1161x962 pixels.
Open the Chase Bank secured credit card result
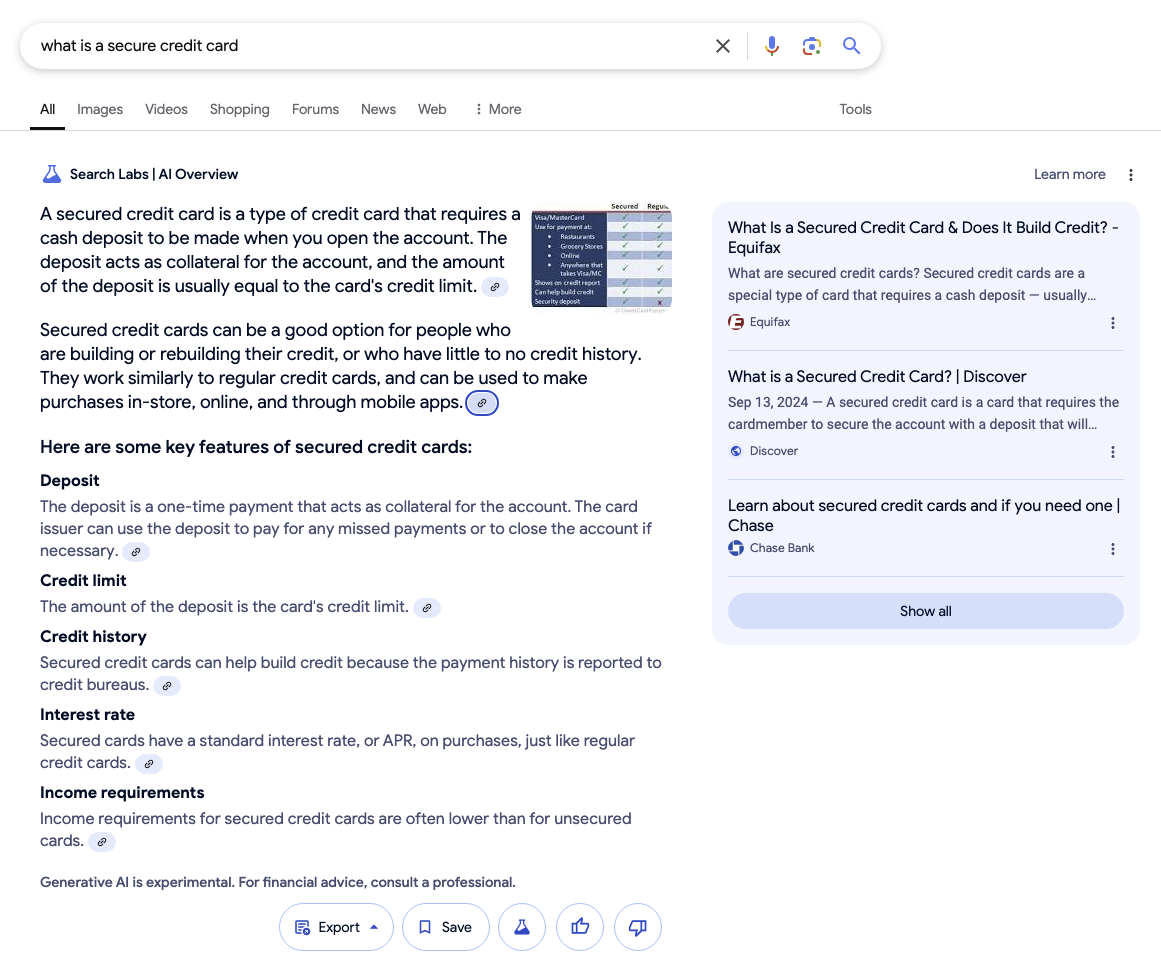click(922, 515)
